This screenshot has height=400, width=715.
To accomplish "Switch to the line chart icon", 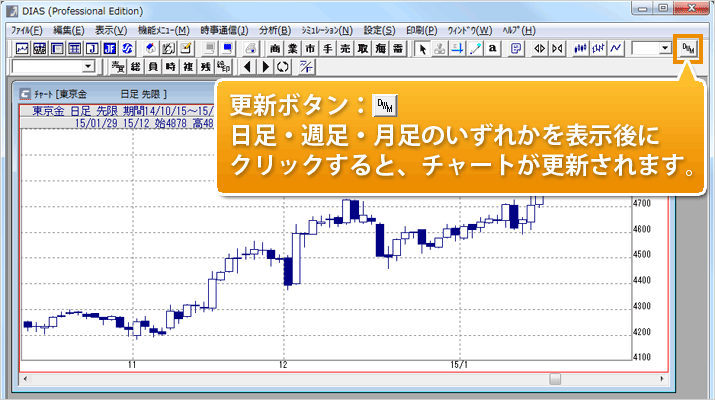I will point(617,48).
